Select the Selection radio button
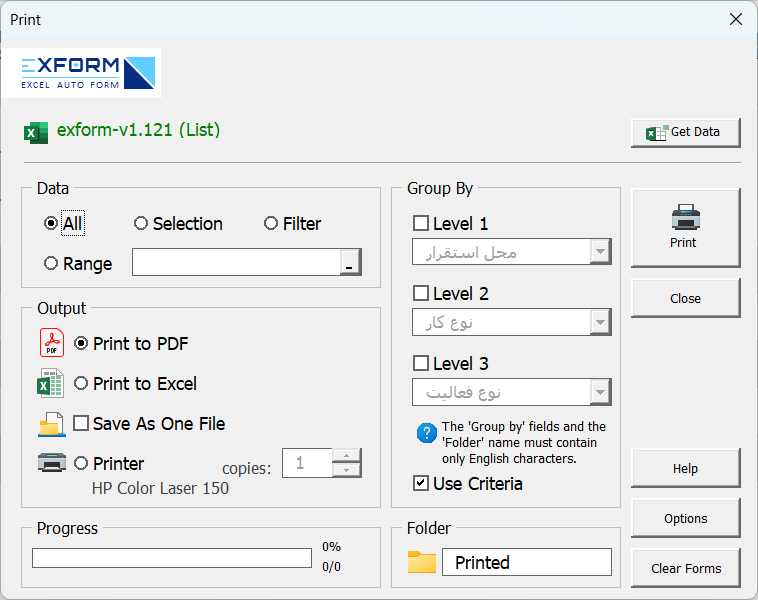Image resolution: width=758 pixels, height=600 pixels. click(x=141, y=223)
